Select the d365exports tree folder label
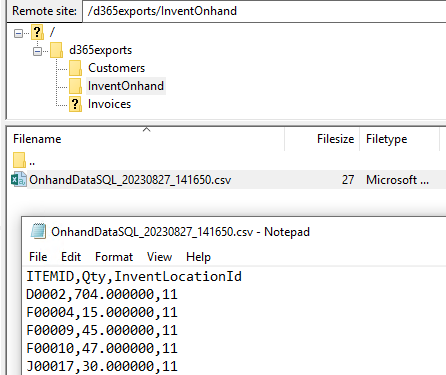The width and height of the screenshot is (446, 375). tap(100, 50)
